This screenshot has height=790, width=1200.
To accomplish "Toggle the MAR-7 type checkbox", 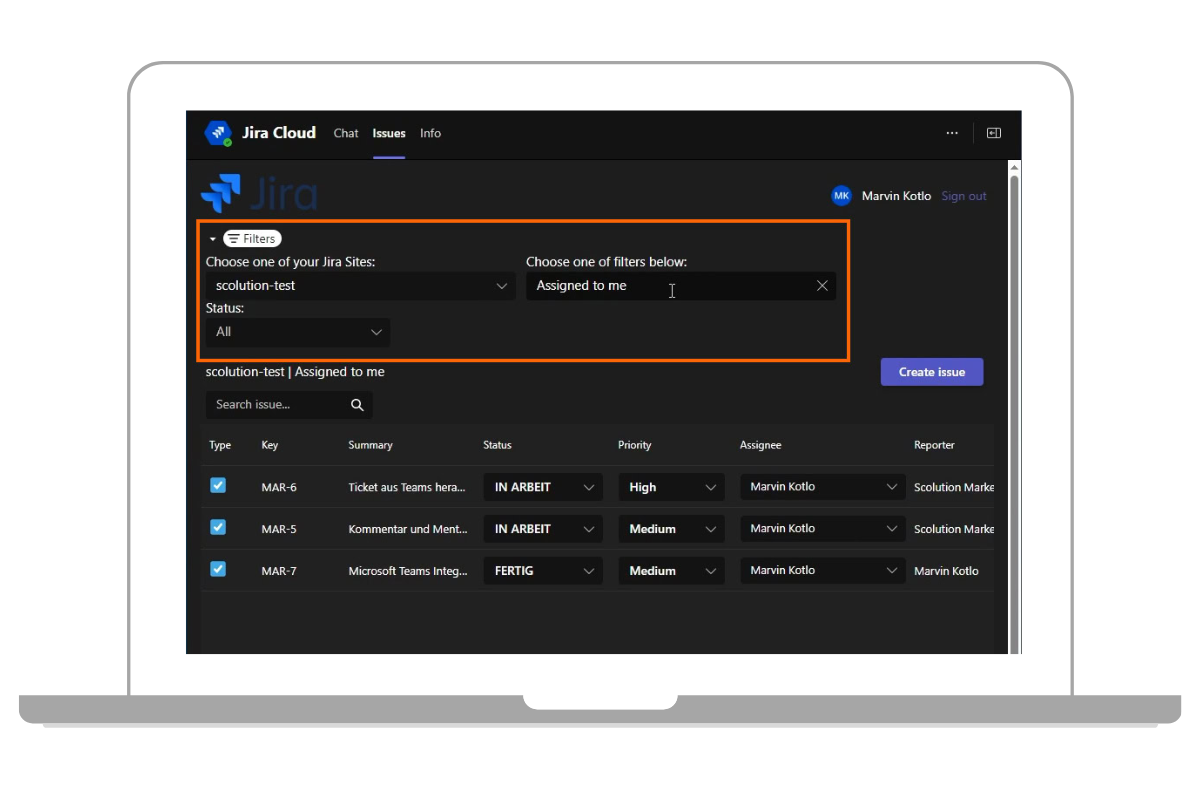I will coord(218,570).
